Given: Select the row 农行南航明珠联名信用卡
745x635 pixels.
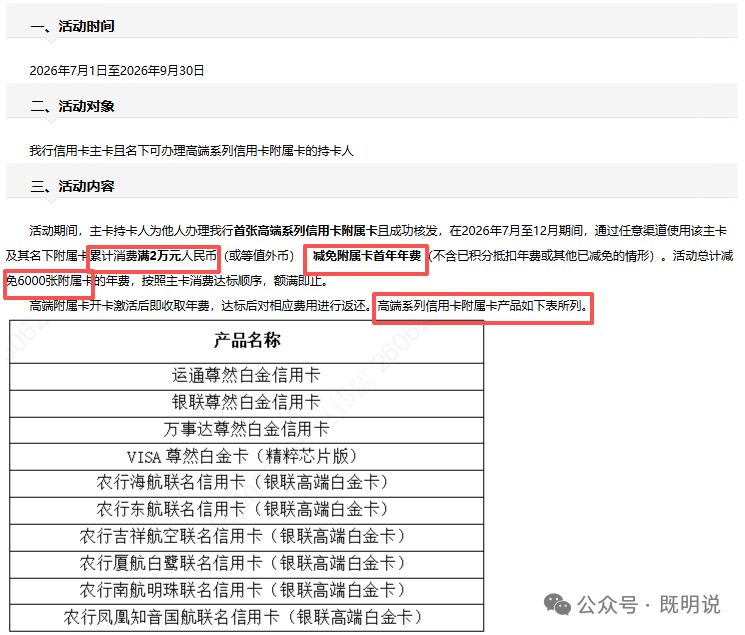Looking at the screenshot, I should click(x=247, y=591).
